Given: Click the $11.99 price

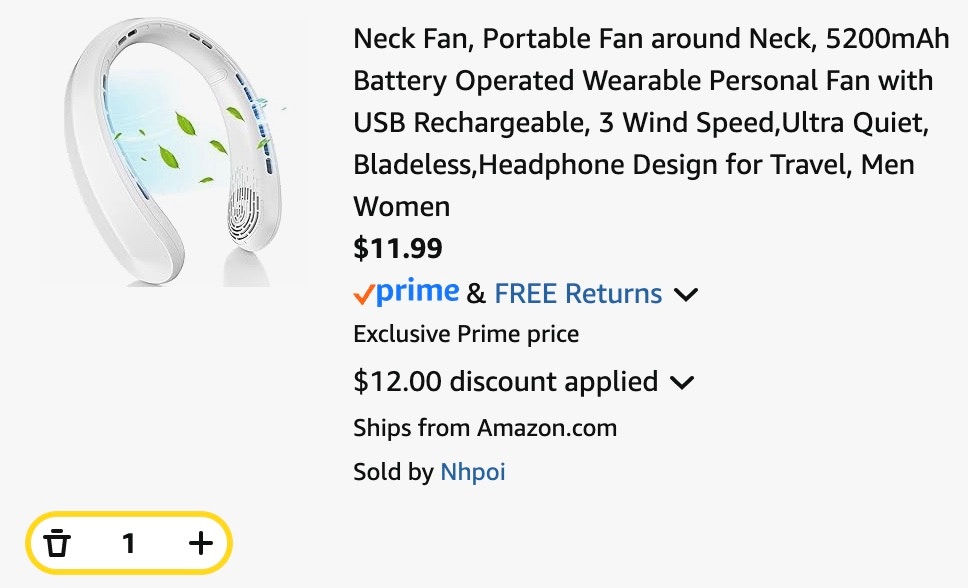Looking at the screenshot, I should coord(398,248).
